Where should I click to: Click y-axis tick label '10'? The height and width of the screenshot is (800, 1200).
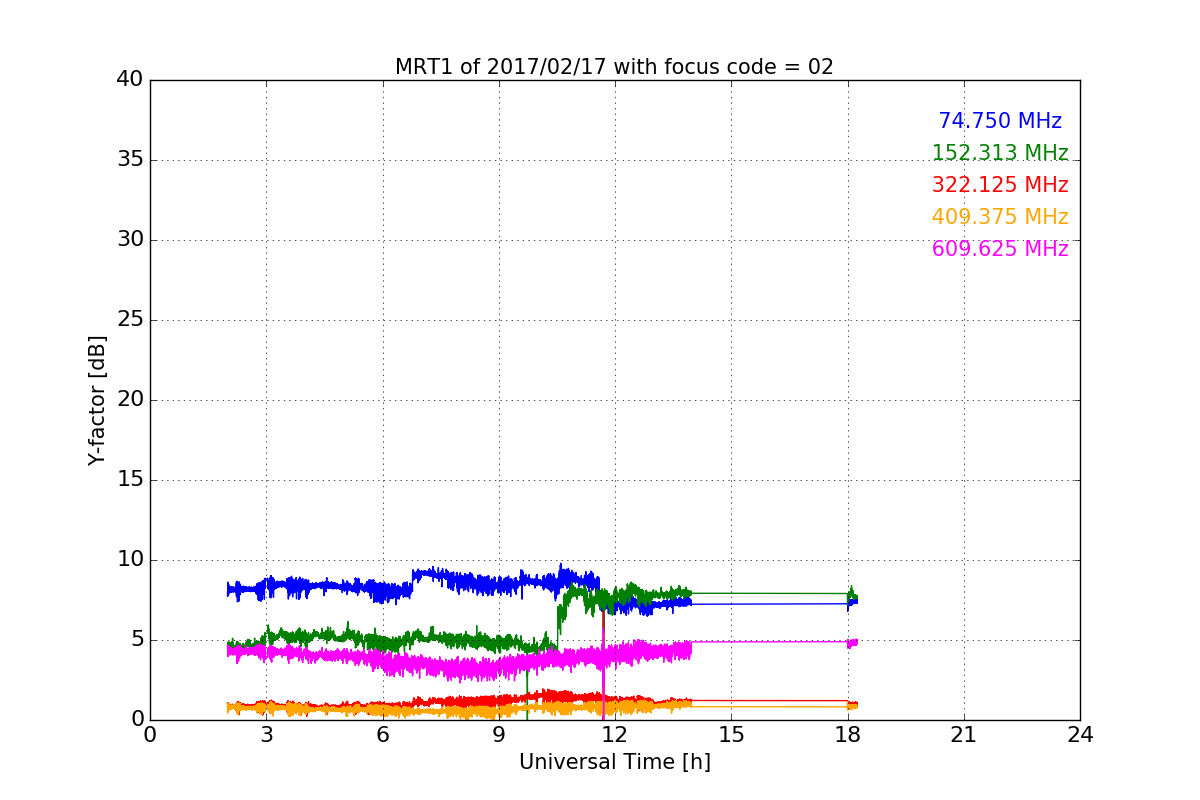click(130, 560)
